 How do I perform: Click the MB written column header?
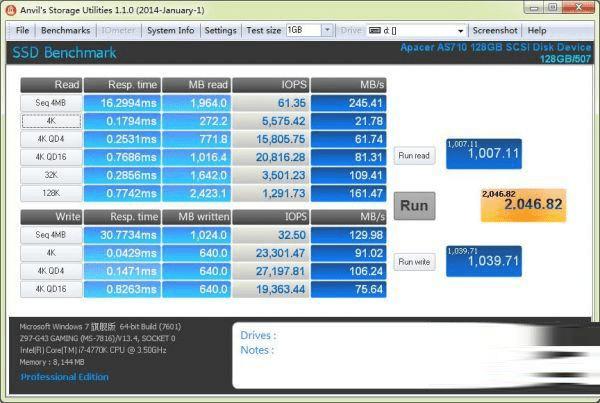click(x=196, y=217)
